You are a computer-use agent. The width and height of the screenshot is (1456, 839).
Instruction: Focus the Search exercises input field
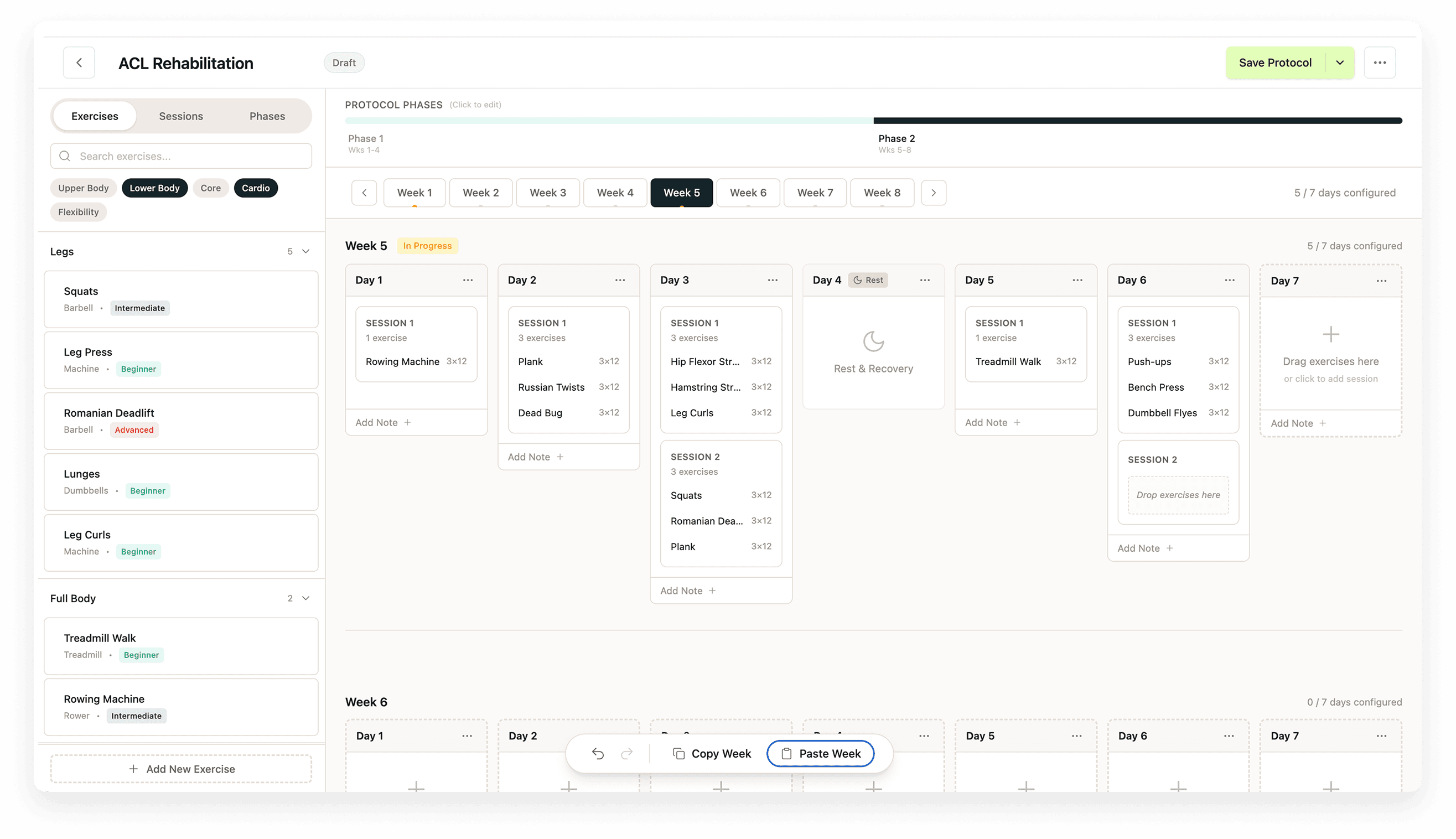(x=181, y=156)
